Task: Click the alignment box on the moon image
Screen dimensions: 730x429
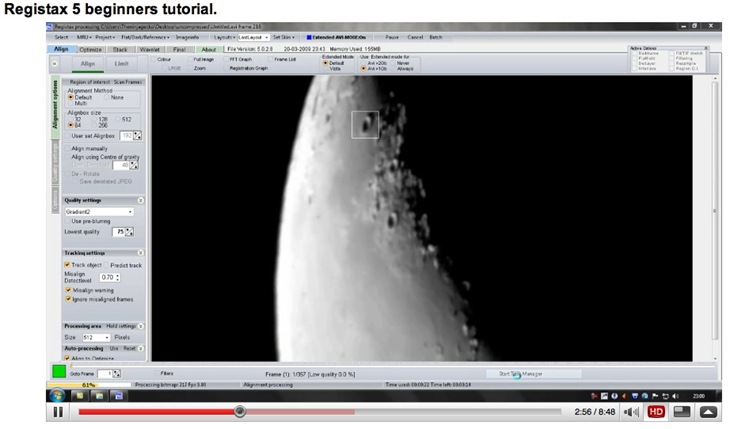Action: (365, 124)
